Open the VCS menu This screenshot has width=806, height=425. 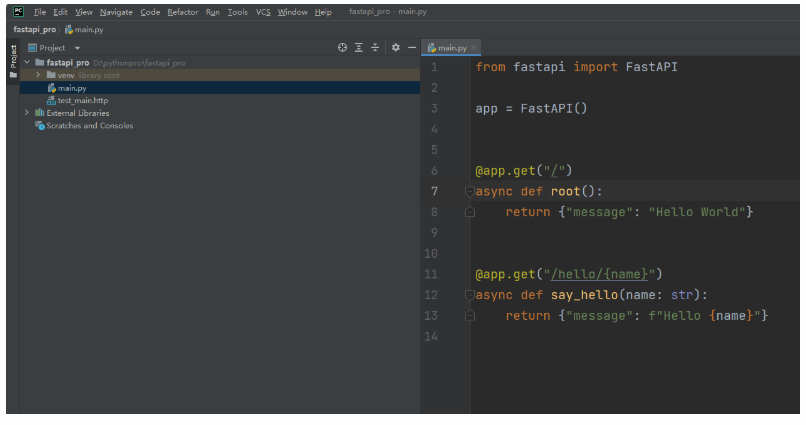[x=263, y=12]
